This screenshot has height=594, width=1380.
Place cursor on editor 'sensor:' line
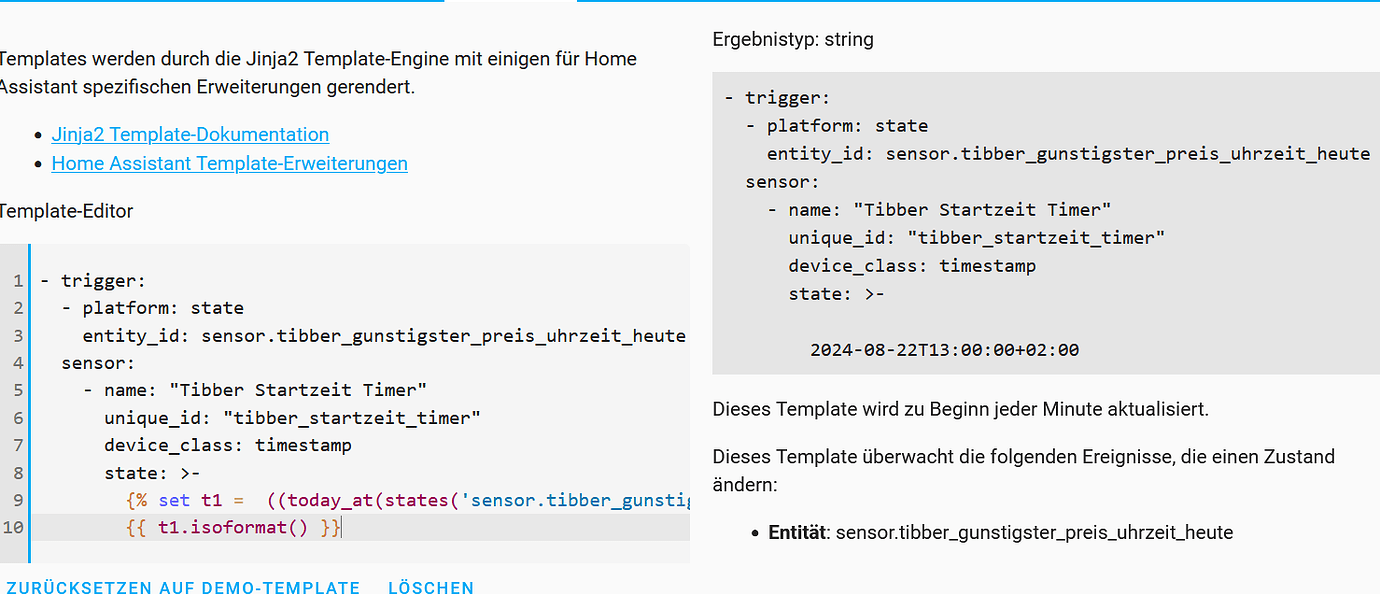98,363
